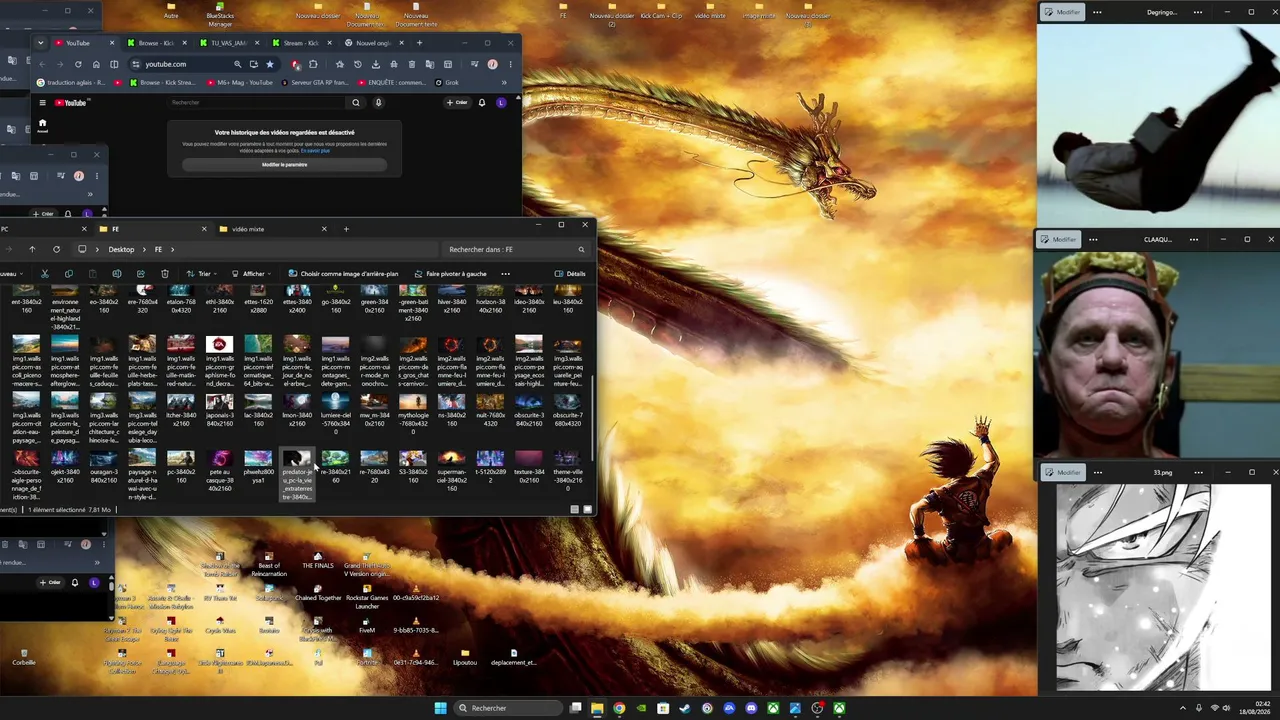Viewport: 1280px width, 720px height.
Task: Open a new tab in File Explorer
Action: click(x=346, y=229)
